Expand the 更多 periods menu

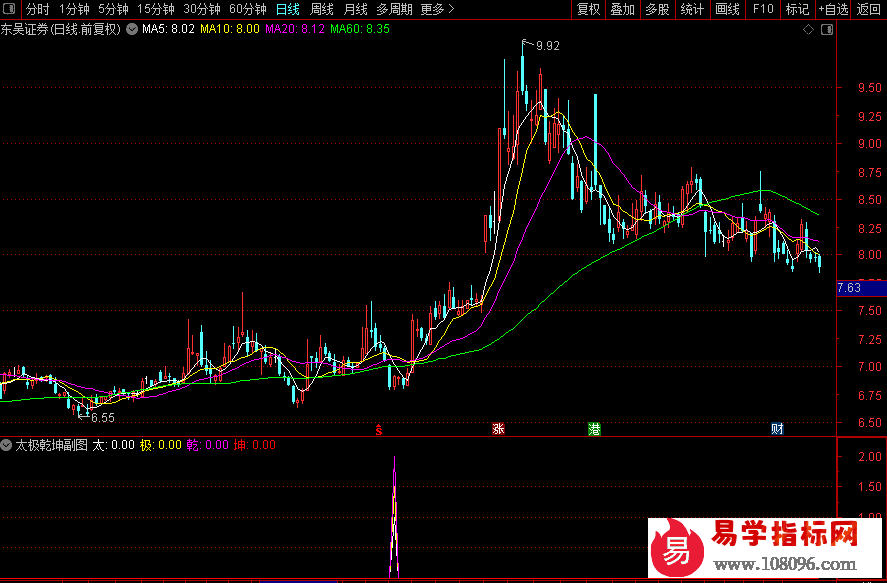coord(437,9)
